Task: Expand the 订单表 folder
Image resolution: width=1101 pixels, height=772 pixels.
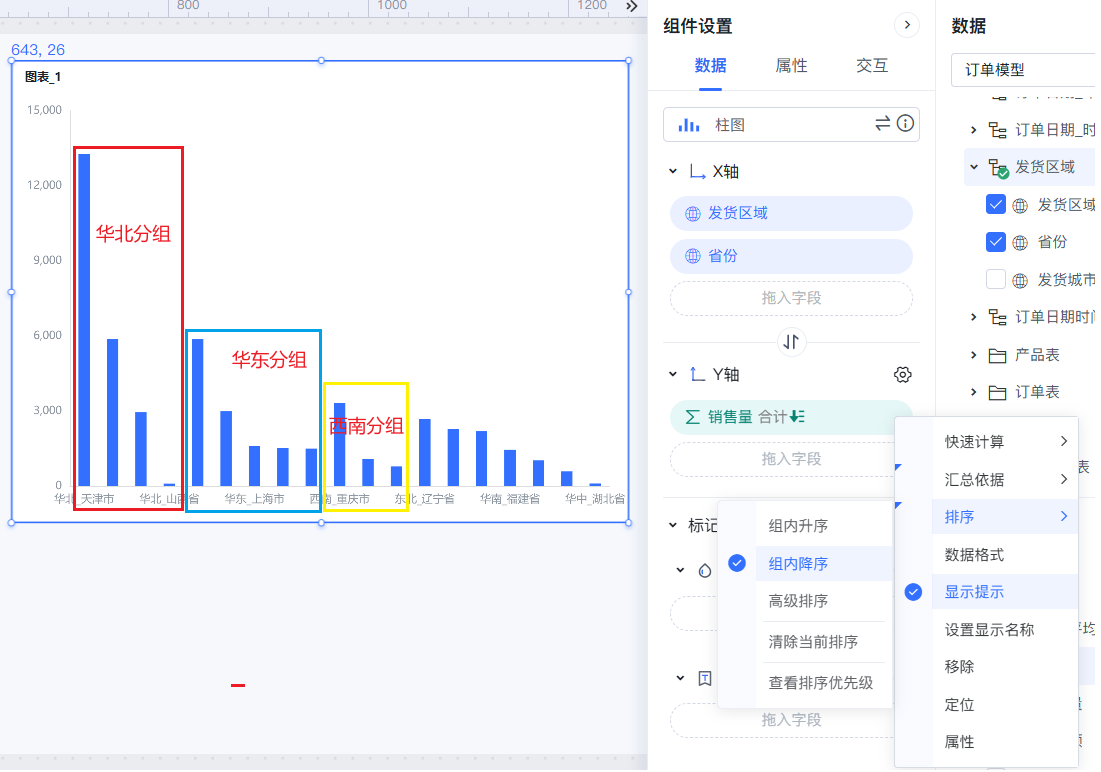Action: [x=973, y=392]
